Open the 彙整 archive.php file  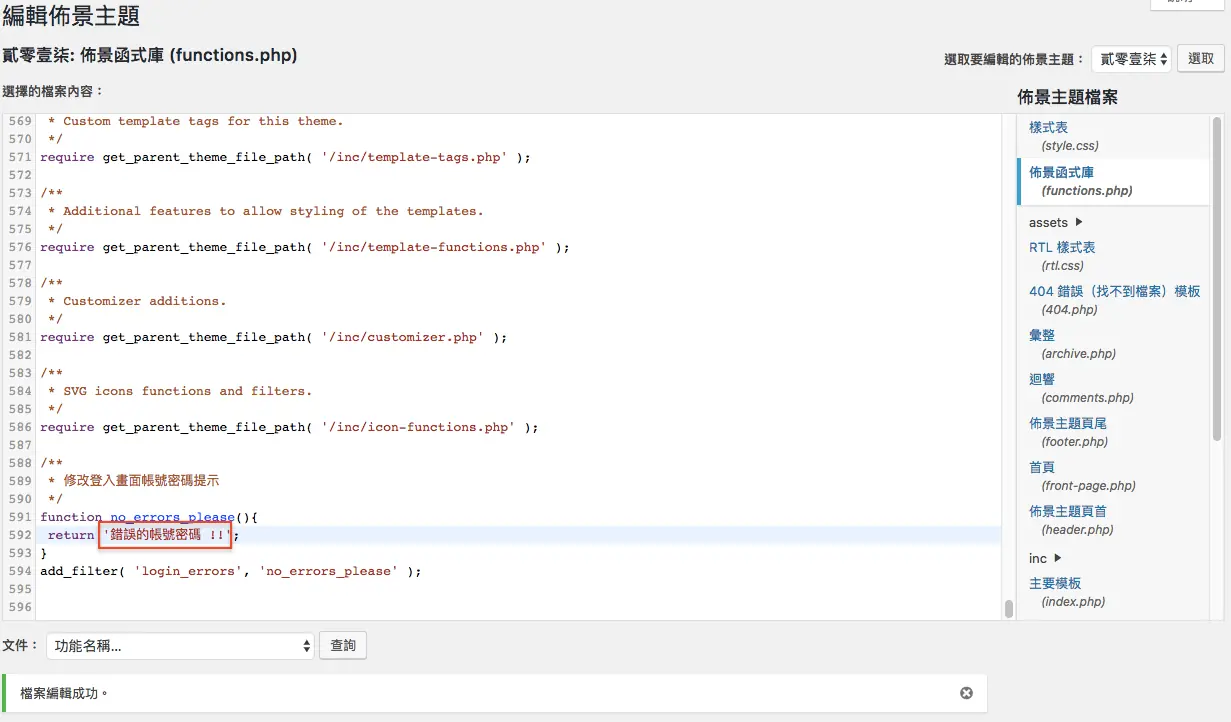(x=1042, y=335)
